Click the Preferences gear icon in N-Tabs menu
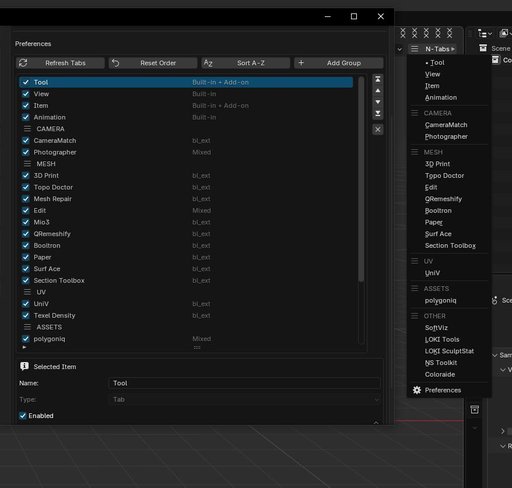This screenshot has width=512, height=488. click(417, 390)
